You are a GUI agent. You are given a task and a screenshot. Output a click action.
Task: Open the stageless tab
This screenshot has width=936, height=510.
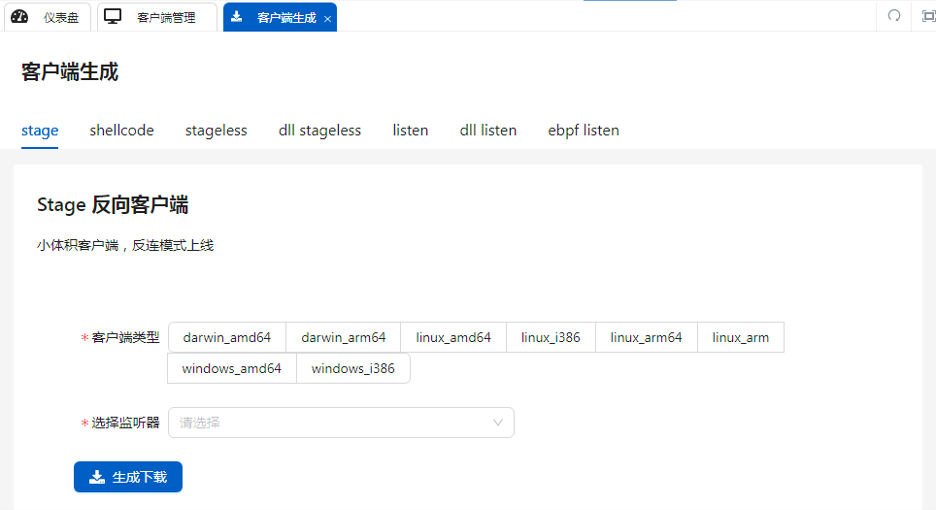[x=216, y=130]
